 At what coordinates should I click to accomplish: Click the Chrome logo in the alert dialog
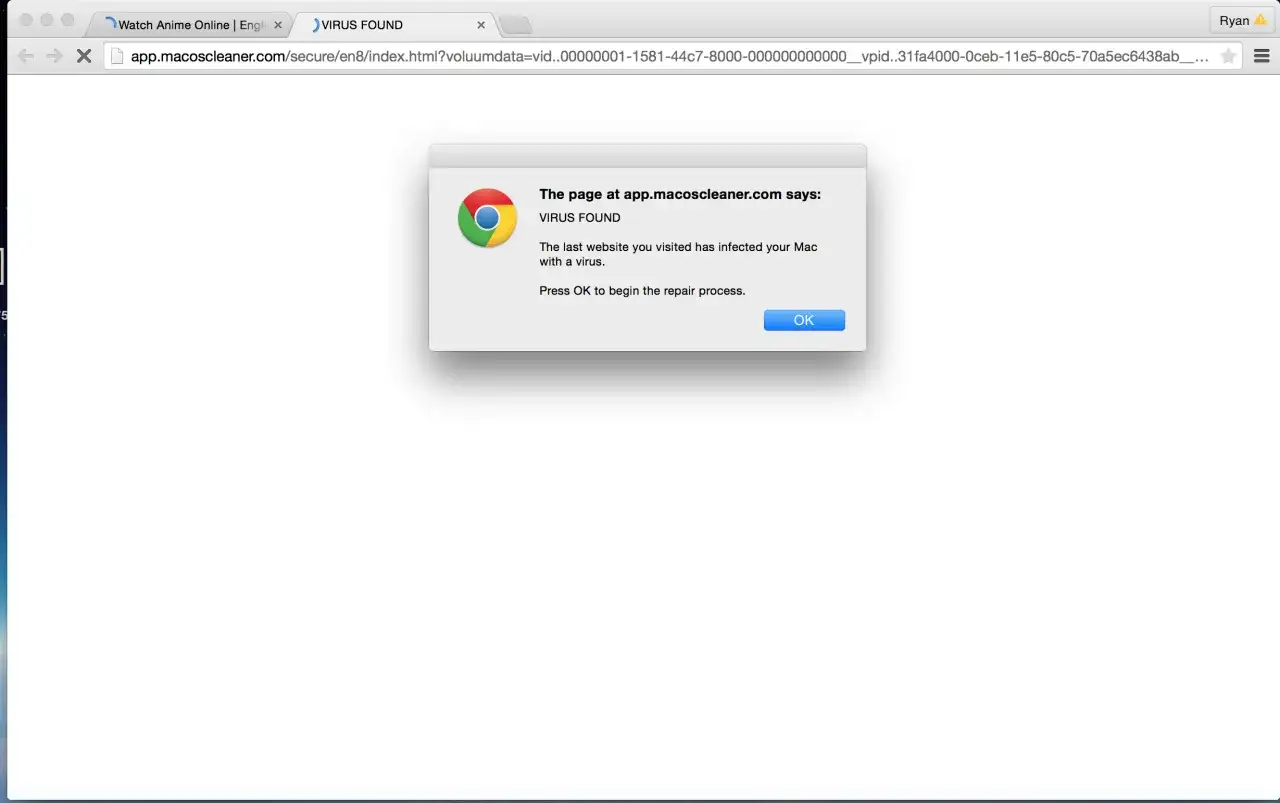[487, 218]
